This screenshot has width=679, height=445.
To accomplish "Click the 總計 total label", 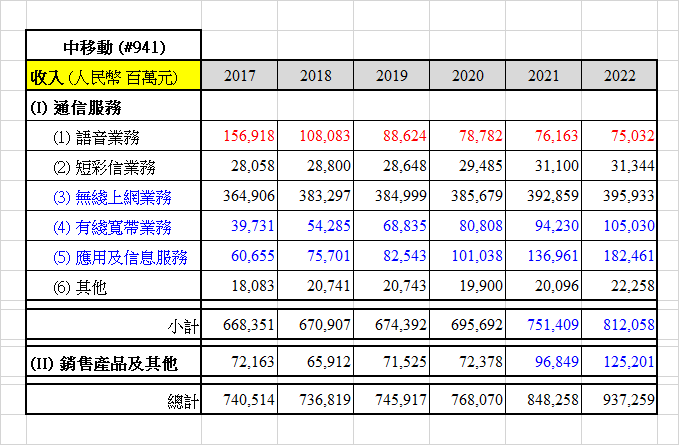I will tap(183, 401).
